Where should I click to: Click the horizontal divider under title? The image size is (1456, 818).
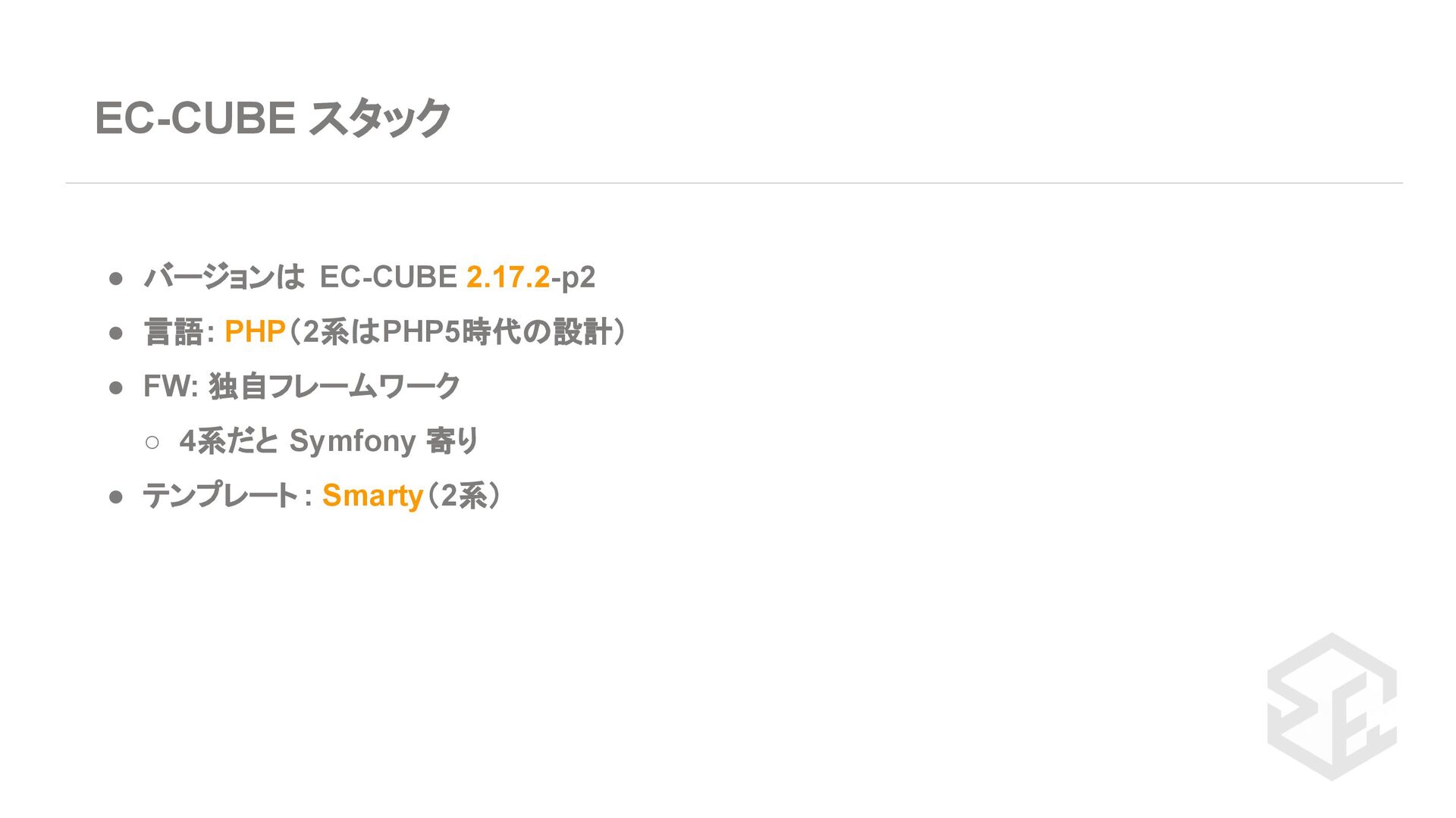pyautogui.click(x=734, y=183)
